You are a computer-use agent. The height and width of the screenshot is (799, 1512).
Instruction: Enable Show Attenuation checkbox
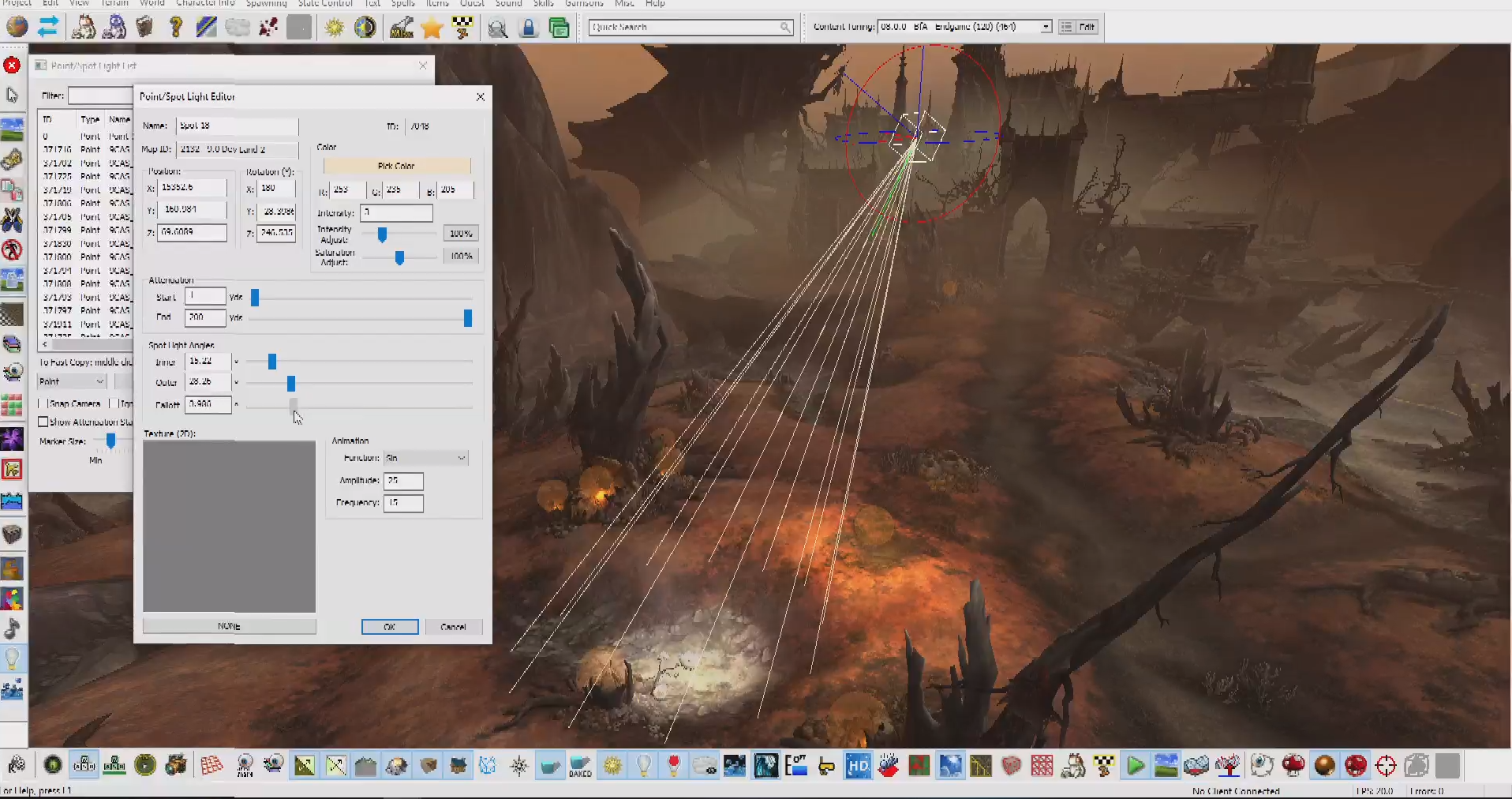[43, 422]
